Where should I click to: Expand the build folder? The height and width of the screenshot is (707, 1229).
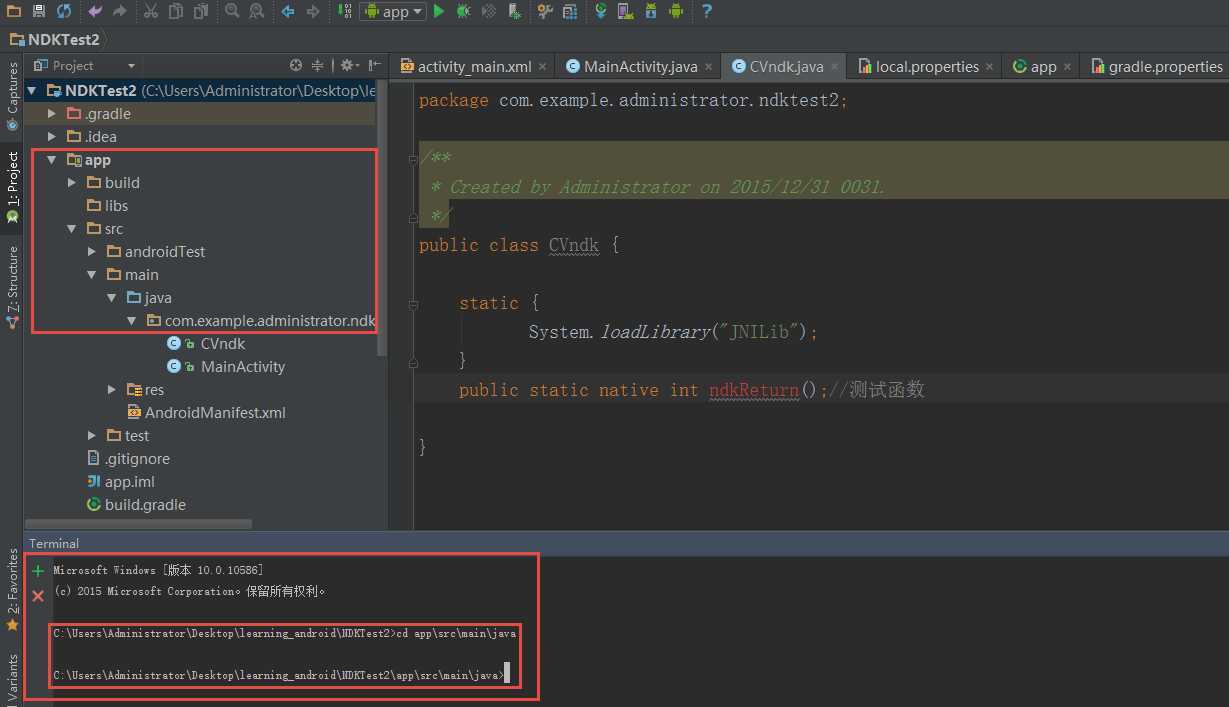pos(72,183)
